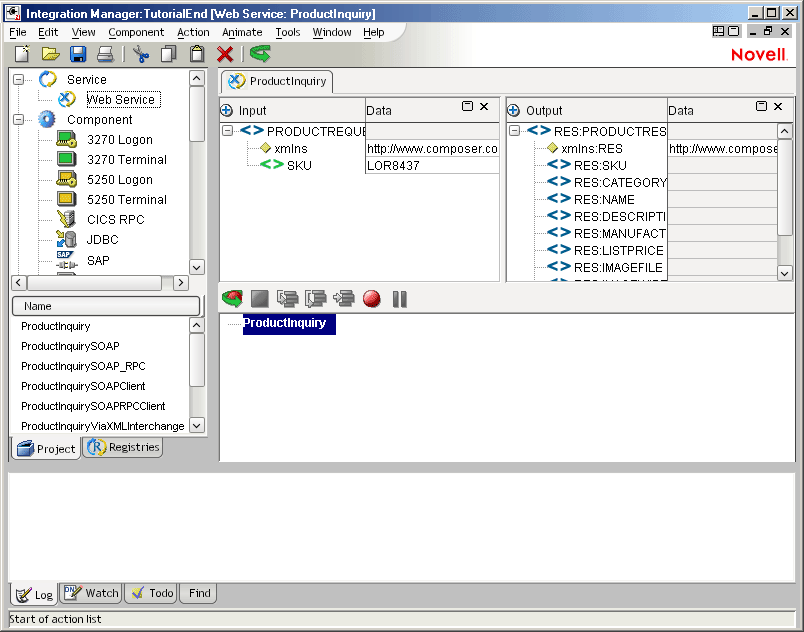804x632 pixels.
Task: Click the New document toolbar icon
Action: (x=22, y=54)
